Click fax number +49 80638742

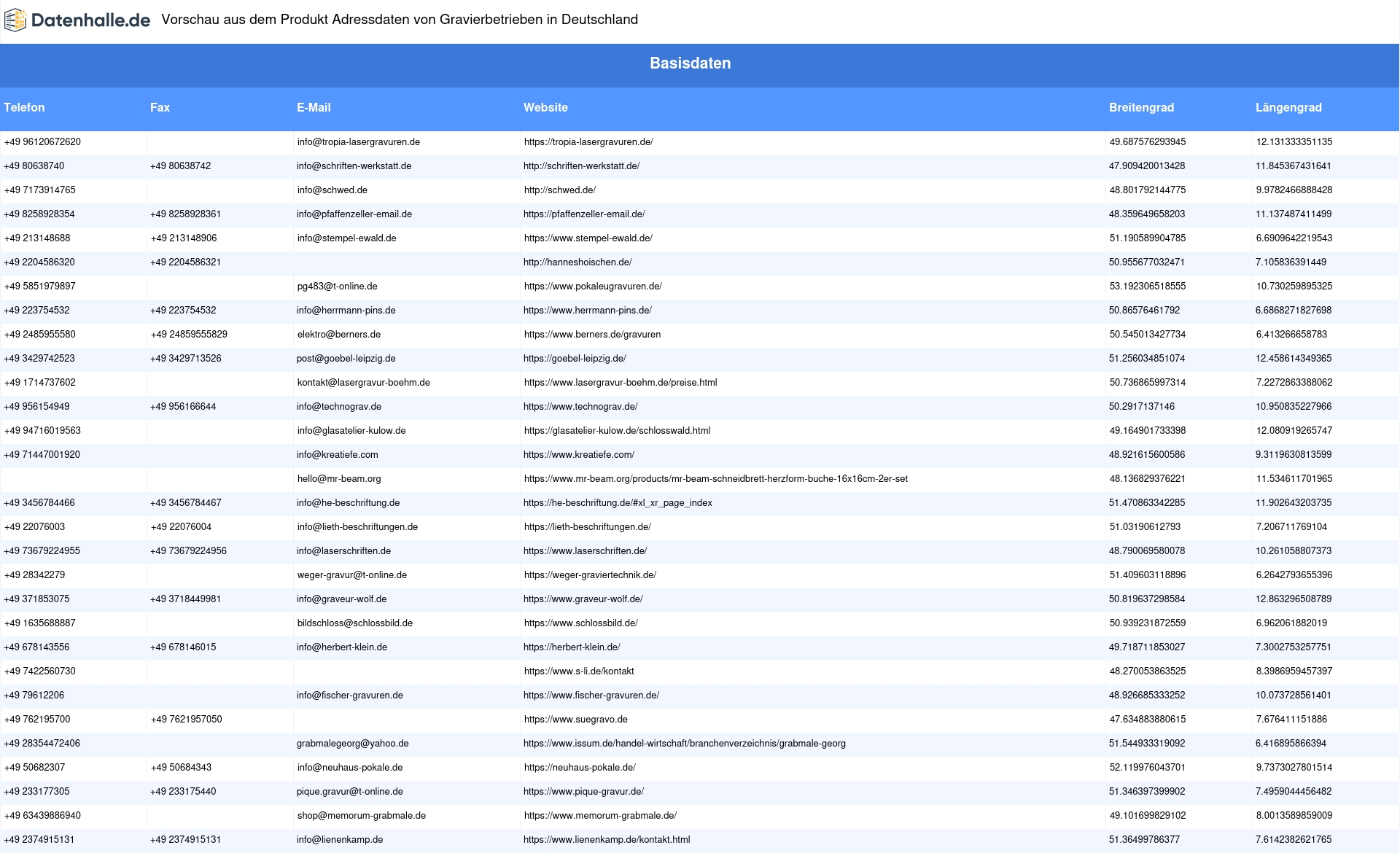pos(181,166)
